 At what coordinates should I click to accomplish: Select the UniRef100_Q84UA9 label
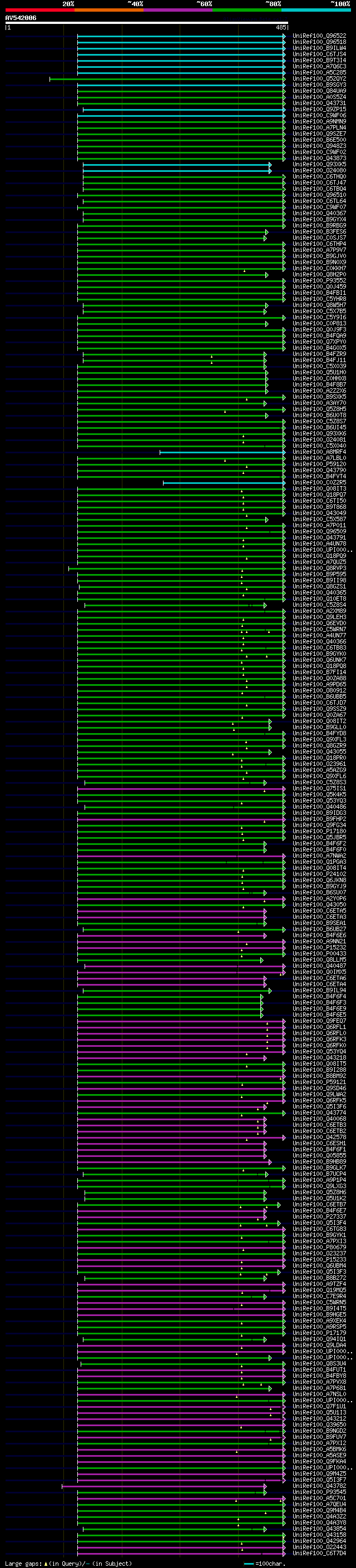pos(319,91)
